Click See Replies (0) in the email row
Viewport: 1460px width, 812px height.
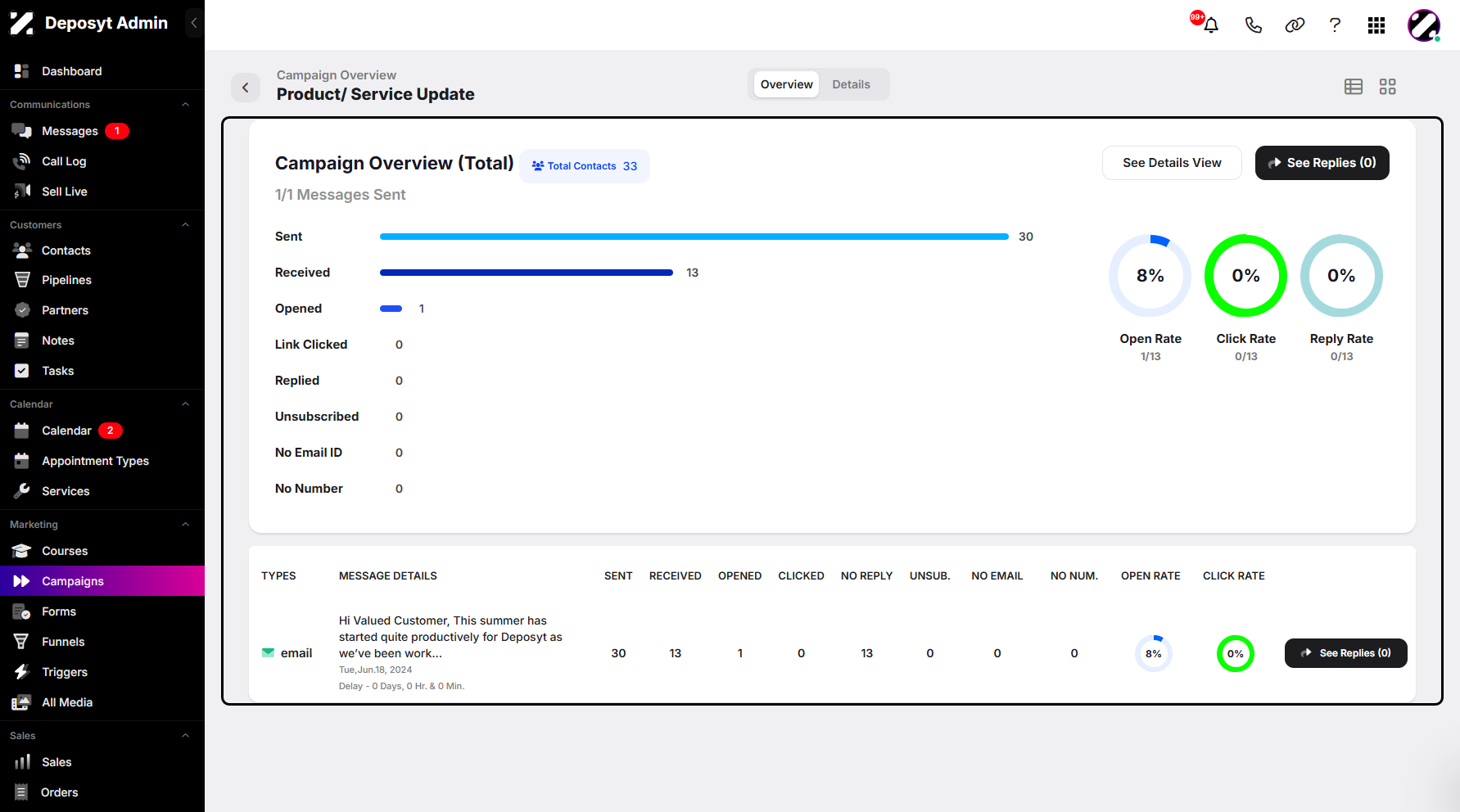pyautogui.click(x=1345, y=653)
